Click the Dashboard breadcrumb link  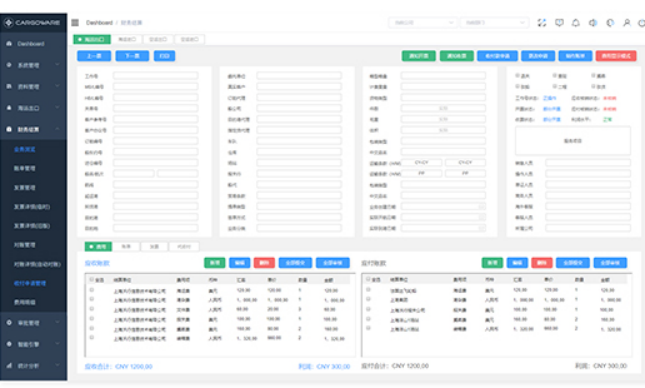pyautogui.click(x=99, y=23)
